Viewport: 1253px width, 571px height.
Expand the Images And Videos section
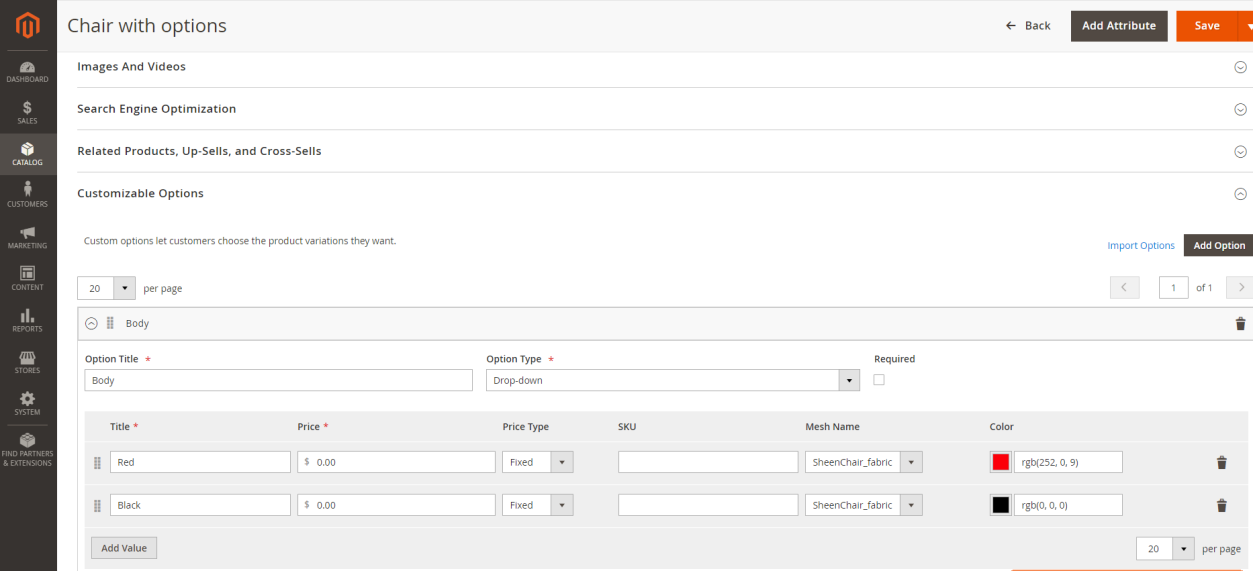point(1240,67)
